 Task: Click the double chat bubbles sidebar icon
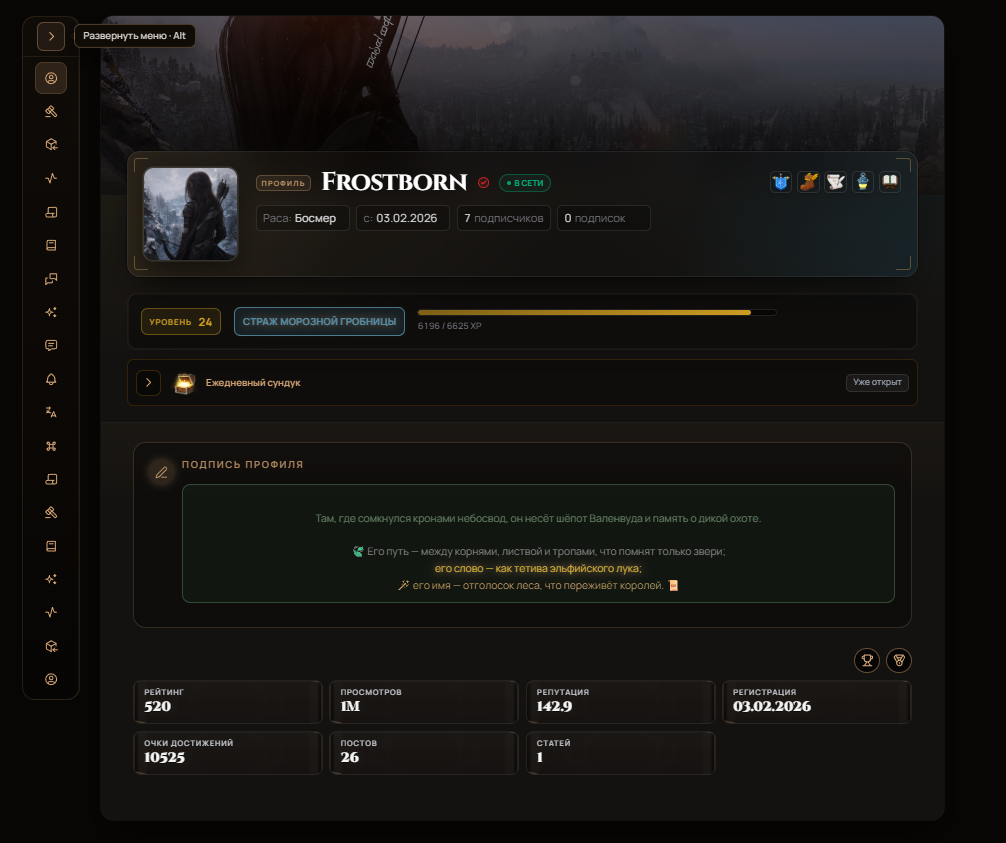(x=51, y=278)
